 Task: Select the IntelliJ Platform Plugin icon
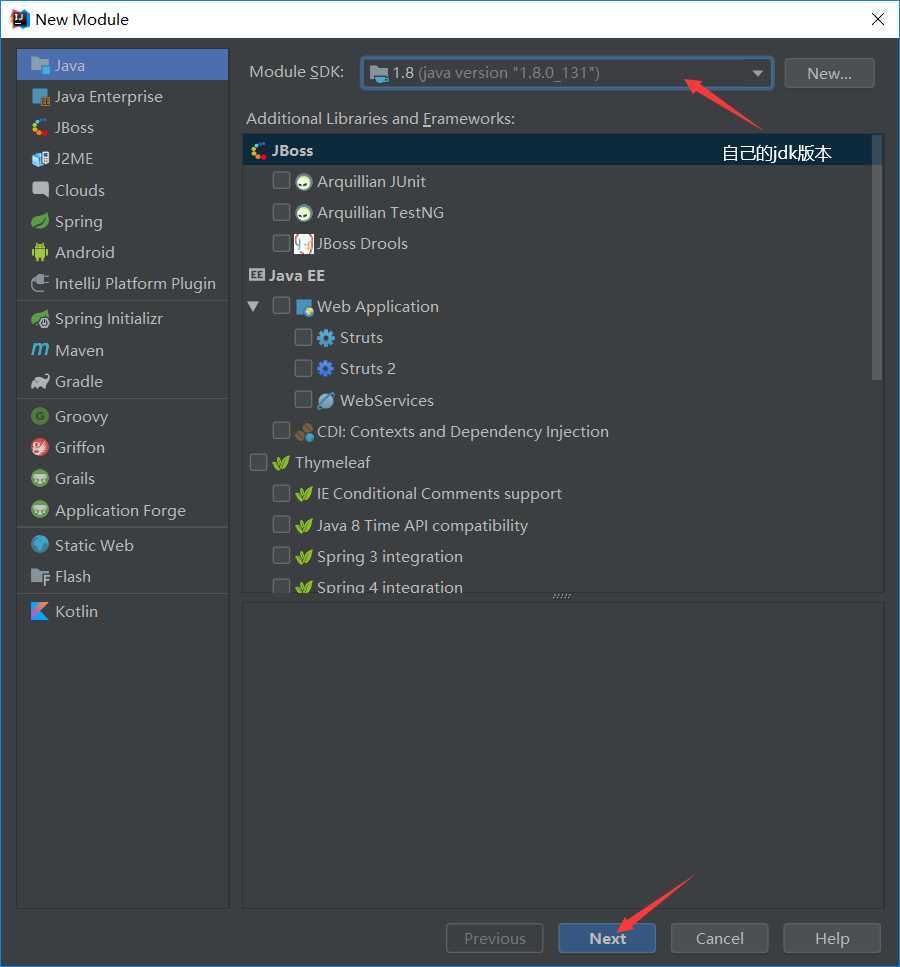[40, 283]
